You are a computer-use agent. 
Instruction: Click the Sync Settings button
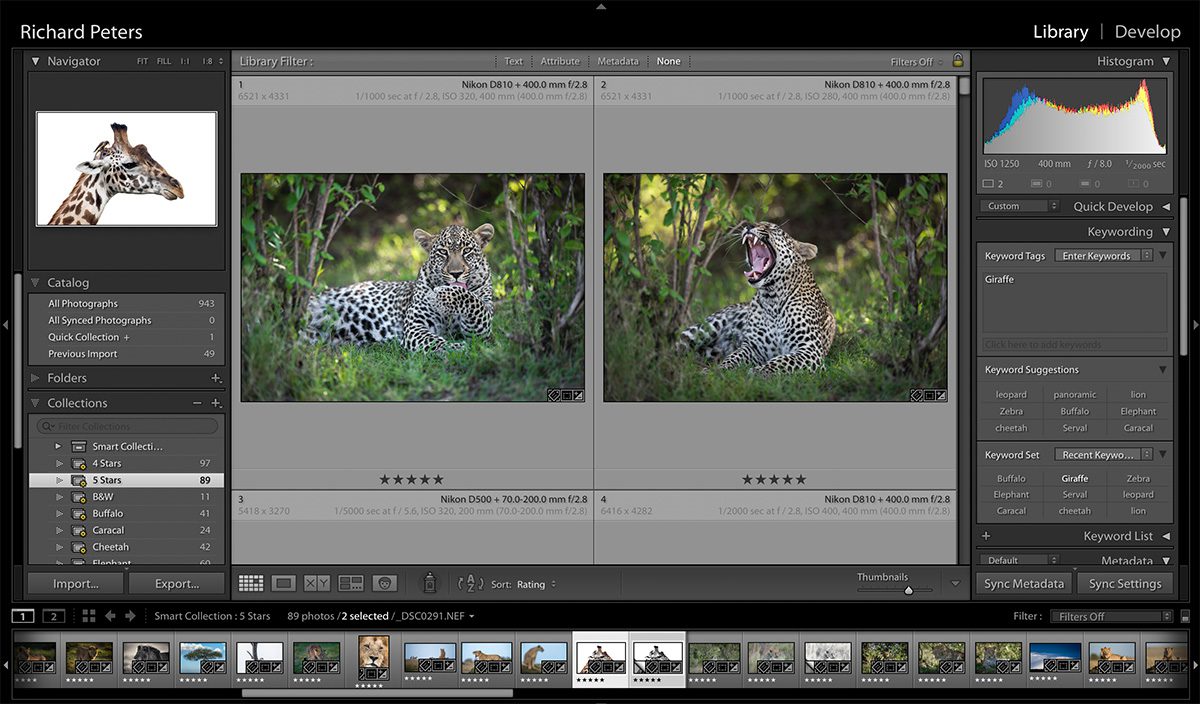pyautogui.click(x=1125, y=584)
